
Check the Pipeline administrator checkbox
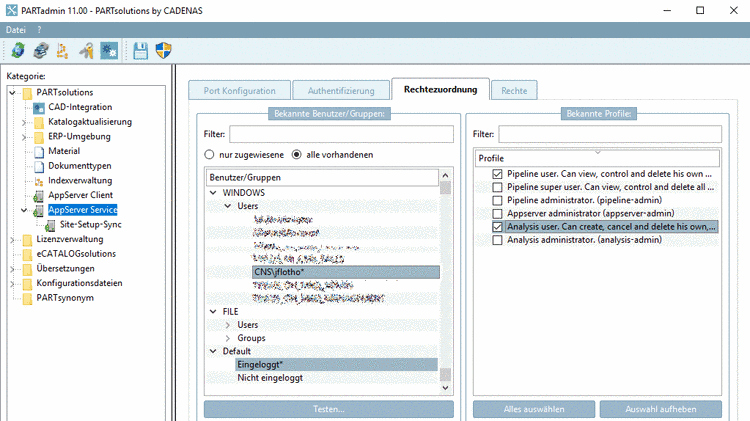[x=497, y=200]
